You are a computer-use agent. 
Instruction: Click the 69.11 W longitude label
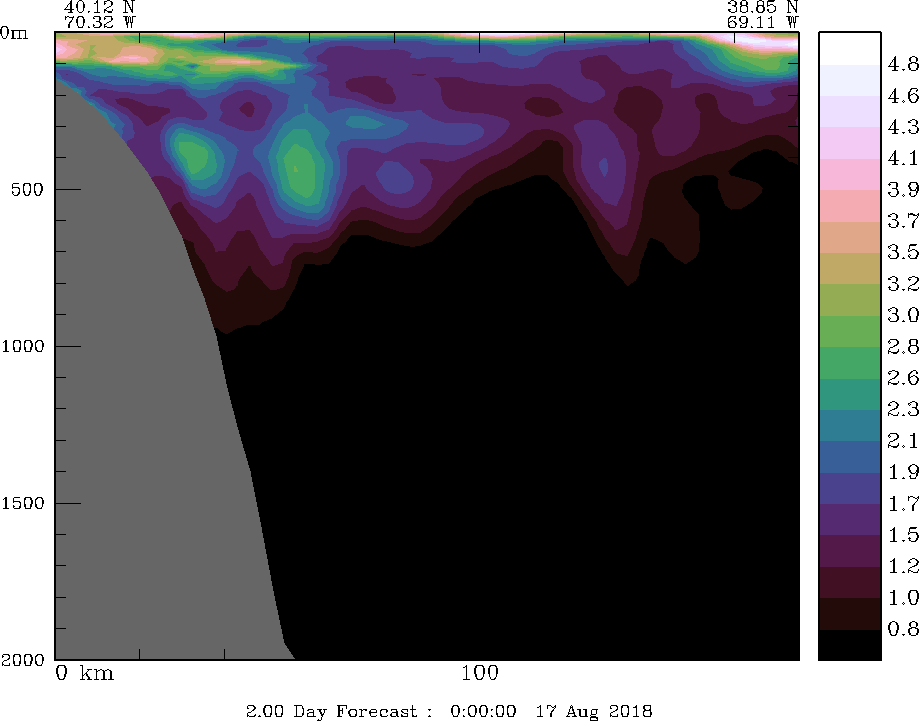(763, 22)
